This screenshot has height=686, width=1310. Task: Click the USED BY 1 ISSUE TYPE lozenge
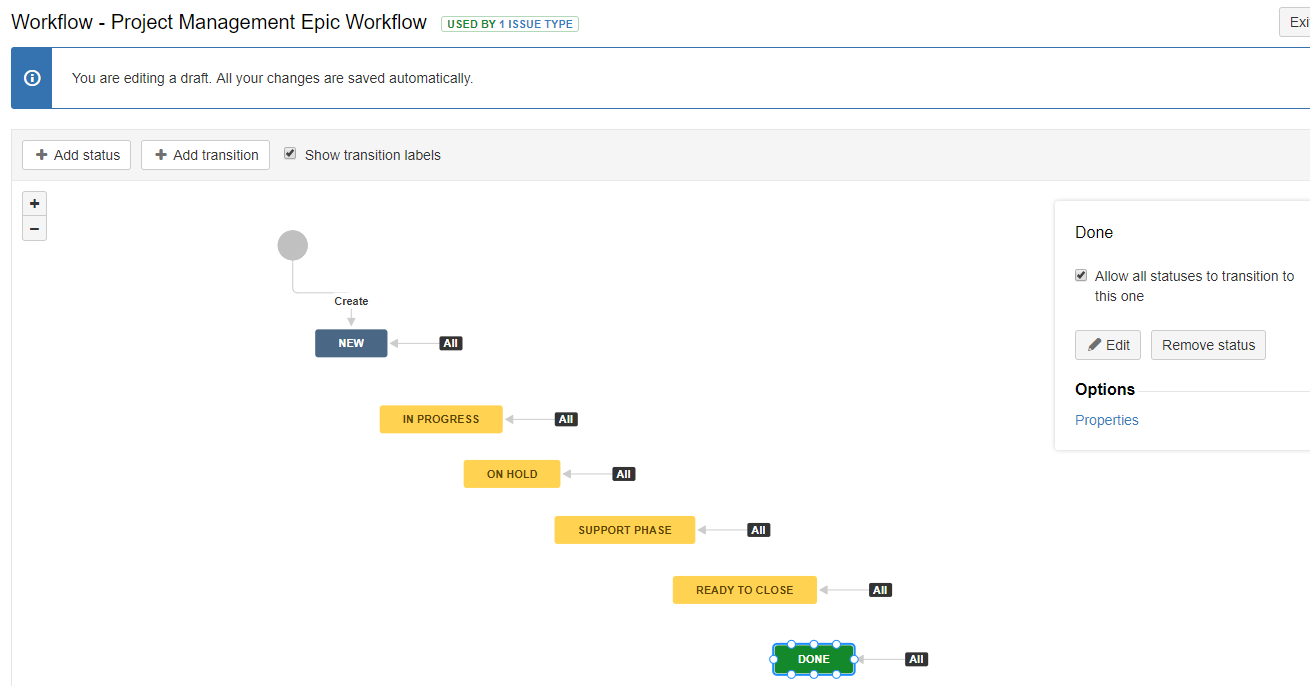tap(509, 23)
